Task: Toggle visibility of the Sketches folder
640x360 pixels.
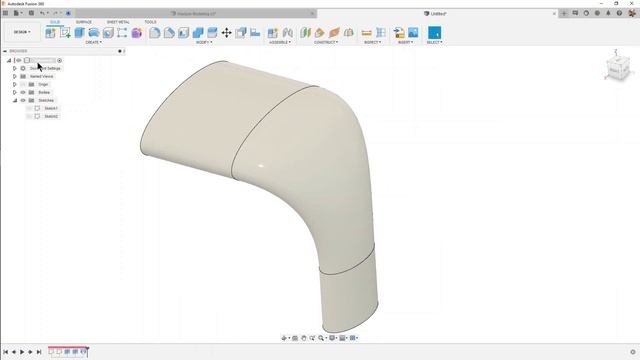Action: [23, 100]
